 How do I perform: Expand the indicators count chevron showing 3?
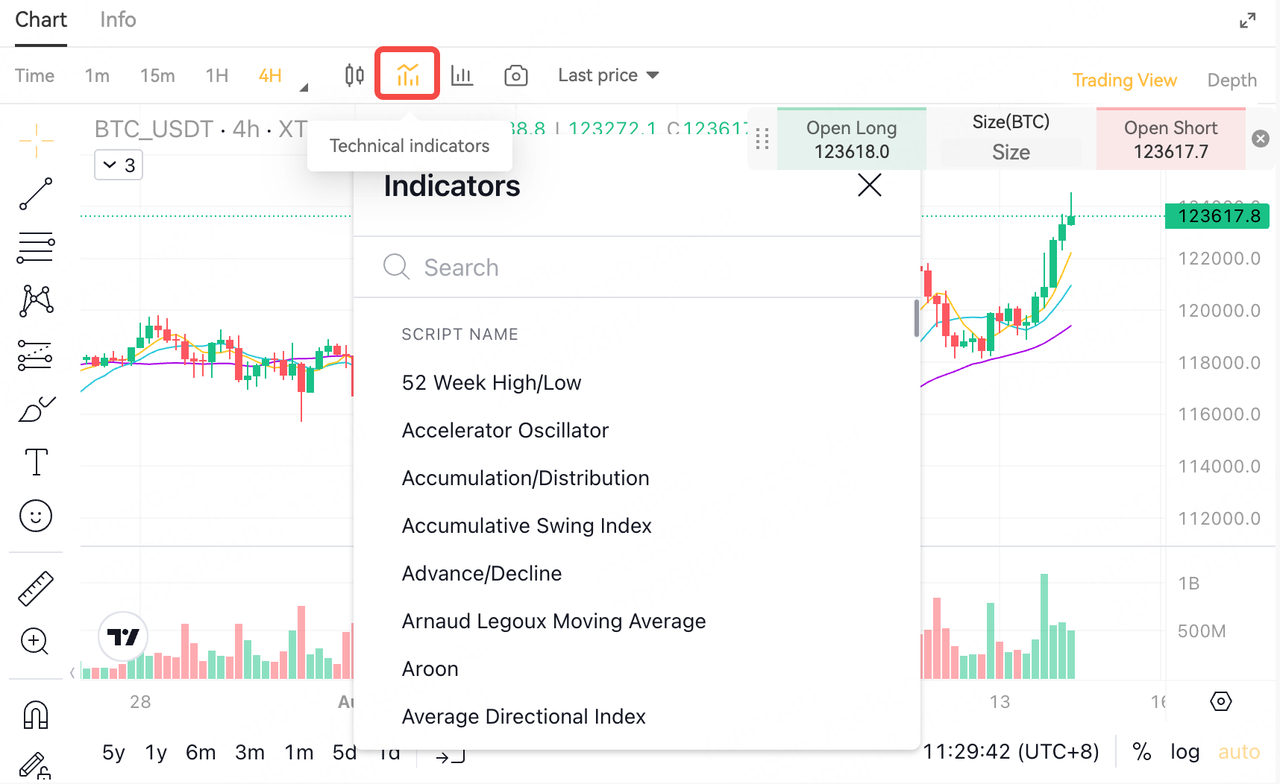point(118,165)
